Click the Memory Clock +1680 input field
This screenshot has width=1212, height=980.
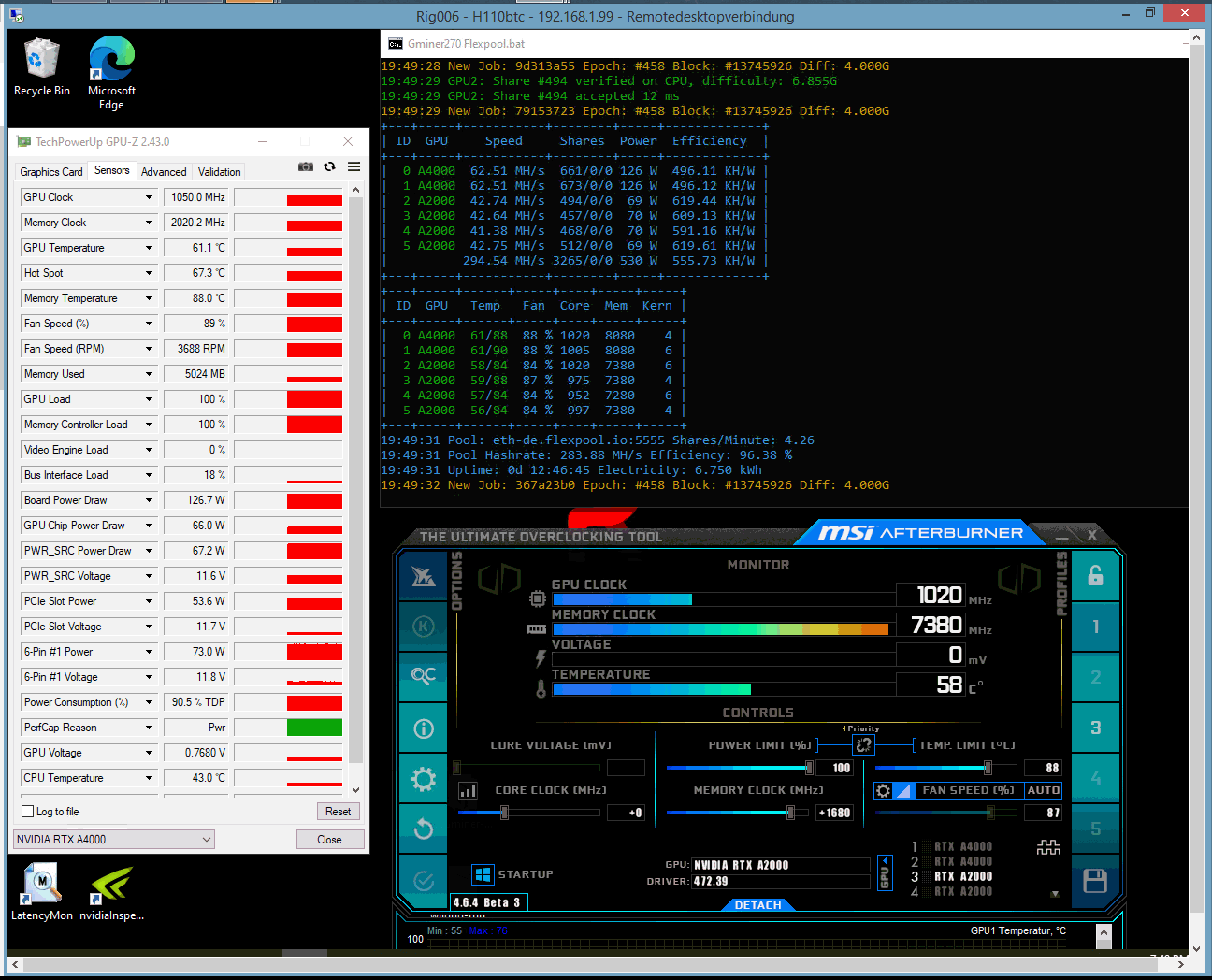pos(834,813)
